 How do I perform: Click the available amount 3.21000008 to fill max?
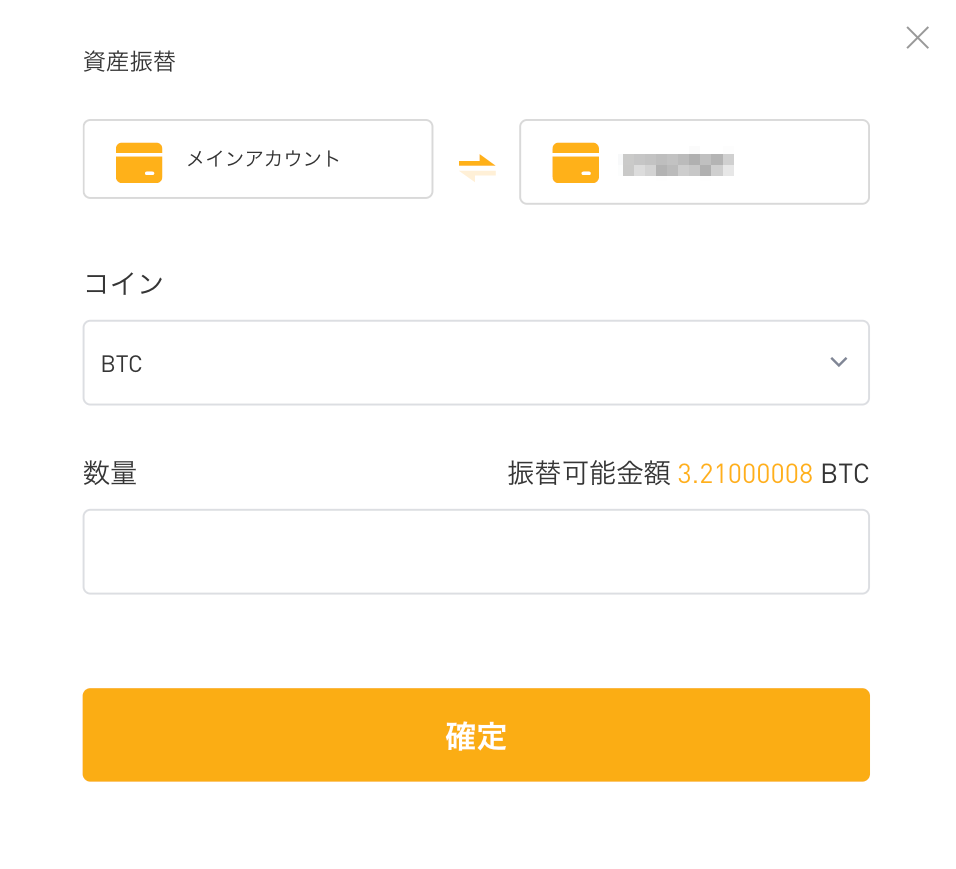coord(745,474)
